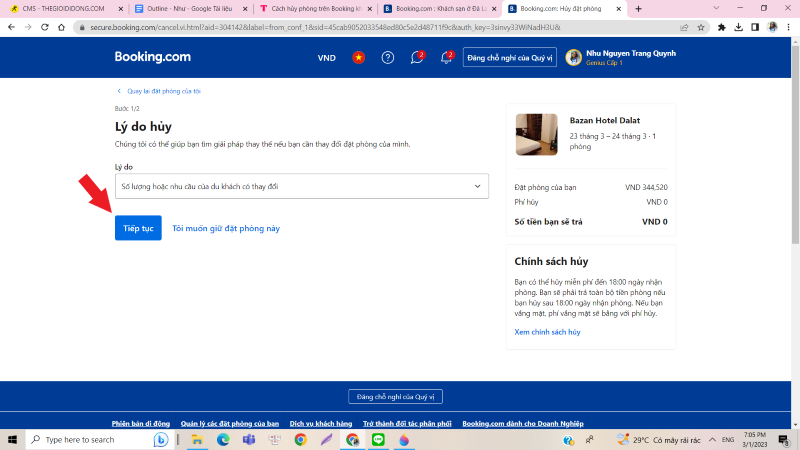The height and width of the screenshot is (450, 800).
Task: Open the Windows Start menu
Action: point(12,439)
